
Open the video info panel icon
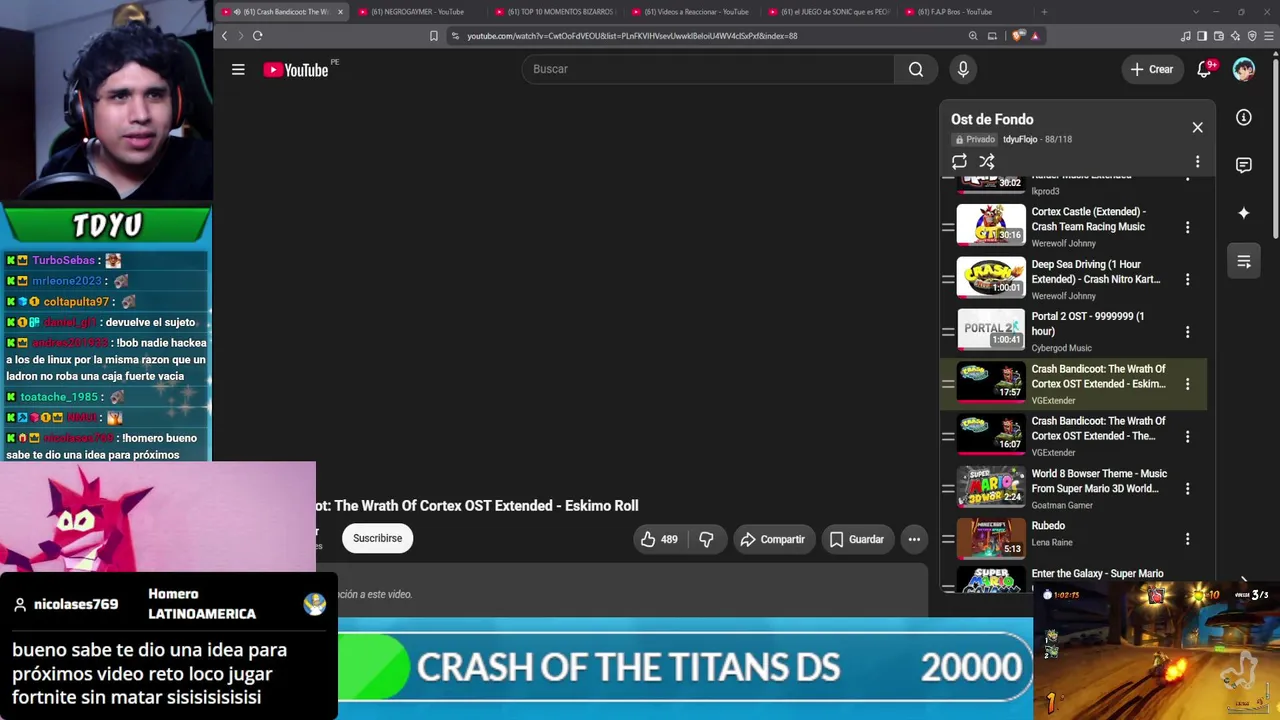click(x=1244, y=118)
